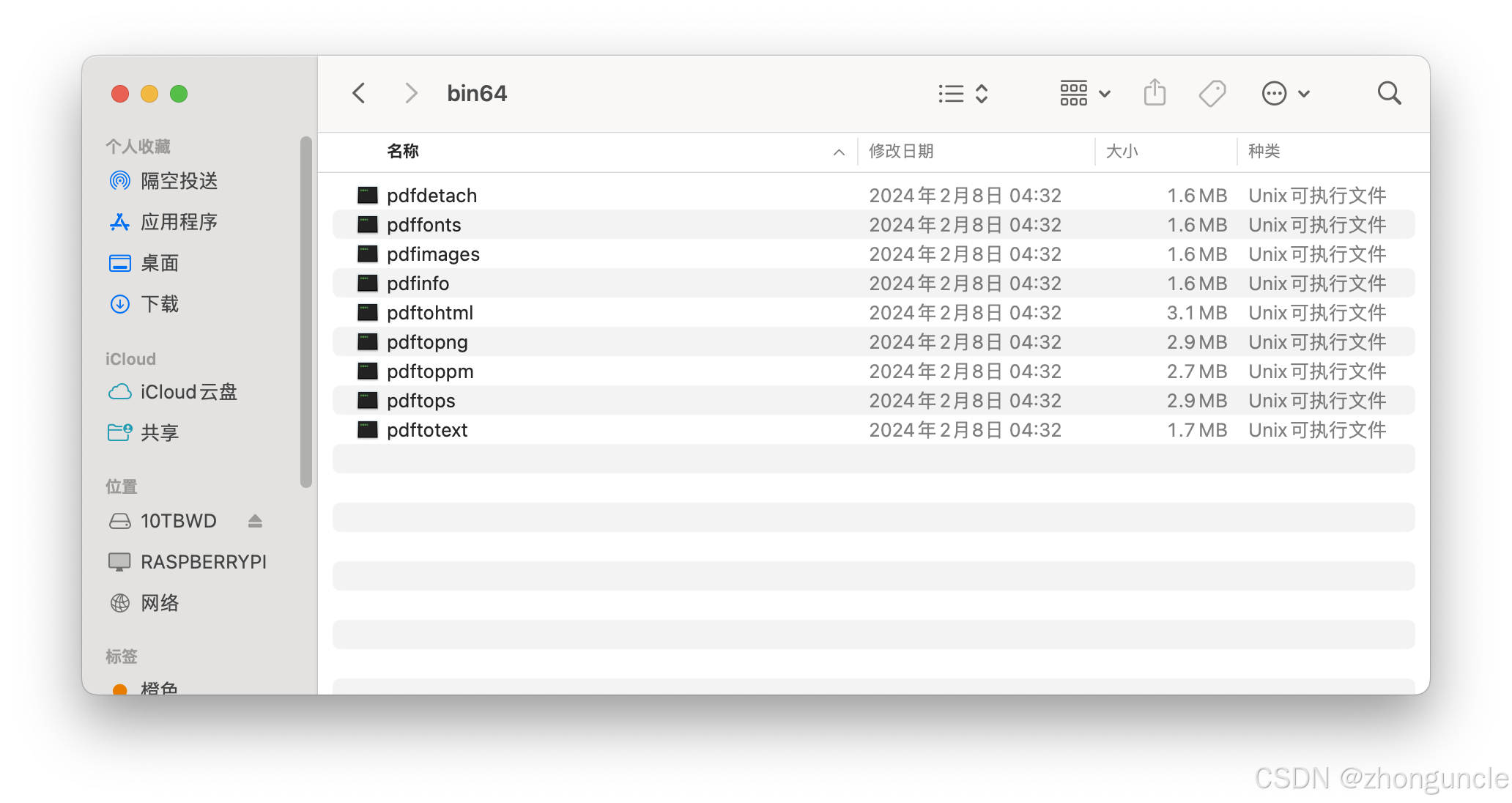The height and width of the screenshot is (803, 1512).
Task: Eject the 10TBWD drive
Action: point(255,521)
